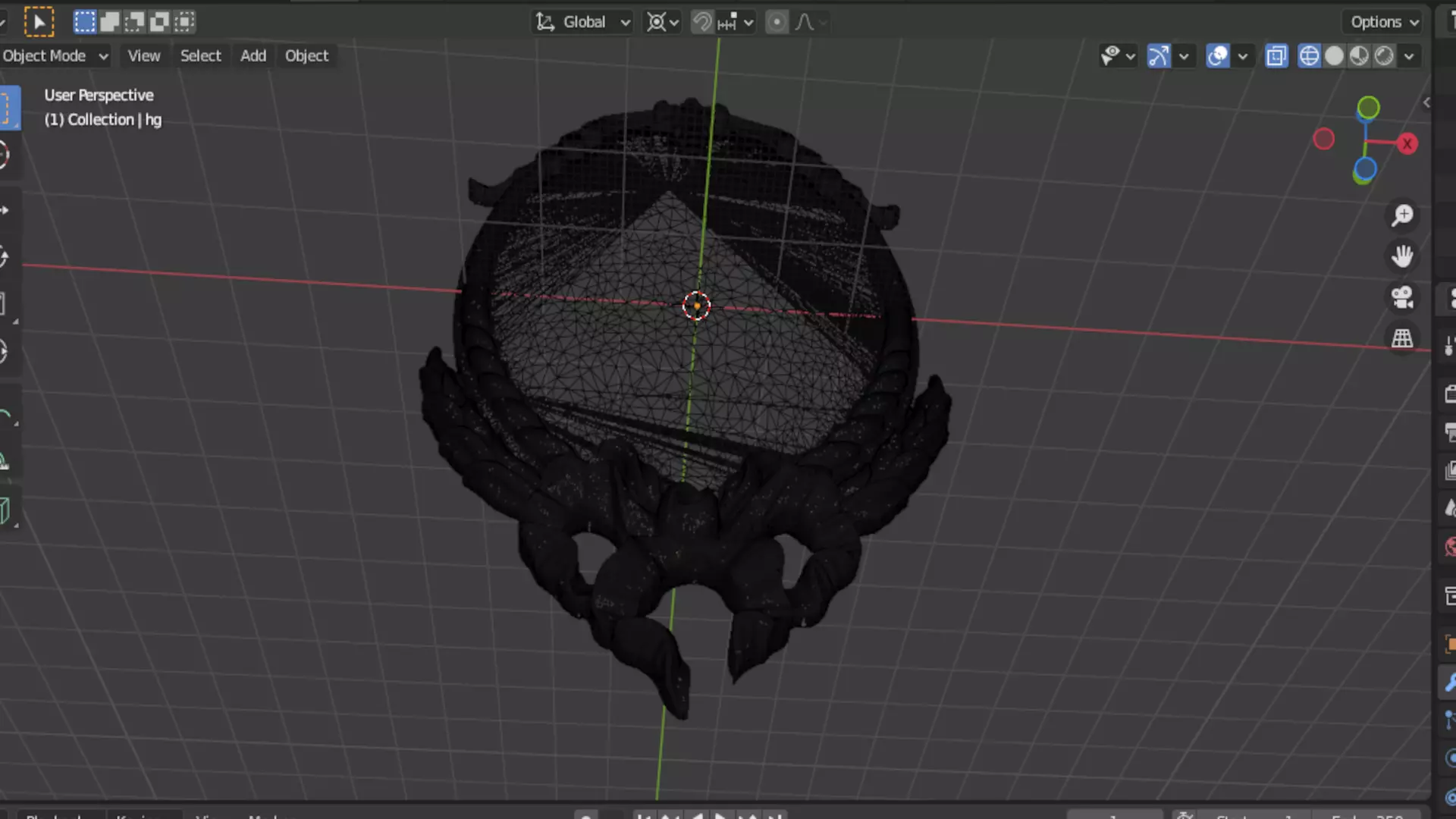Switch to material preview shading
The image size is (1456, 819).
click(1359, 55)
